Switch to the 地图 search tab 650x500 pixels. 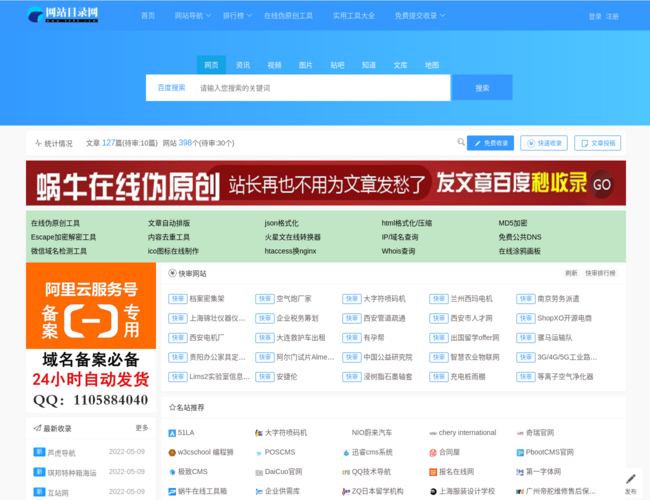tap(432, 65)
